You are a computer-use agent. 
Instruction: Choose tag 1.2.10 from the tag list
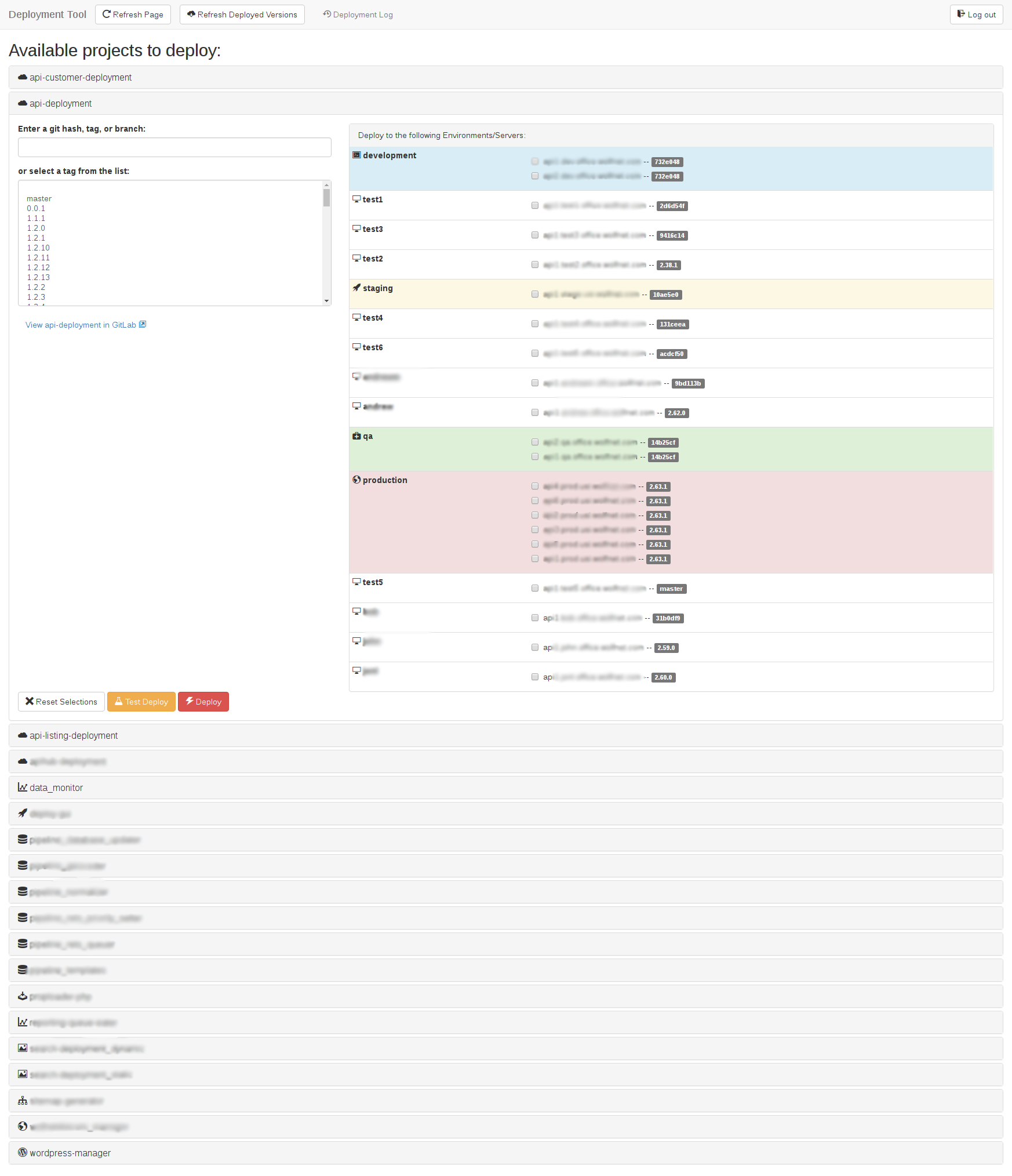click(38, 248)
